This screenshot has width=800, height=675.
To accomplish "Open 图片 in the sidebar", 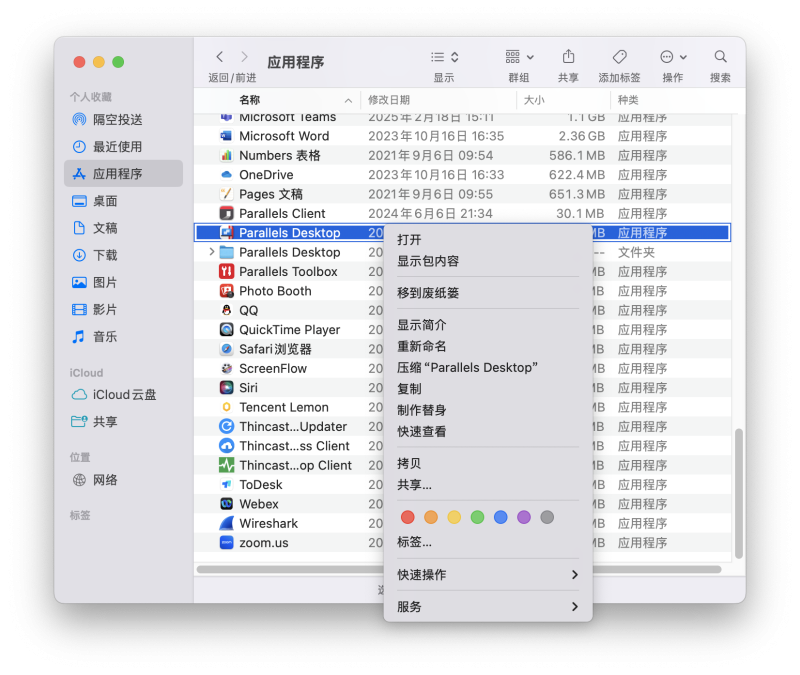I will click(123, 282).
